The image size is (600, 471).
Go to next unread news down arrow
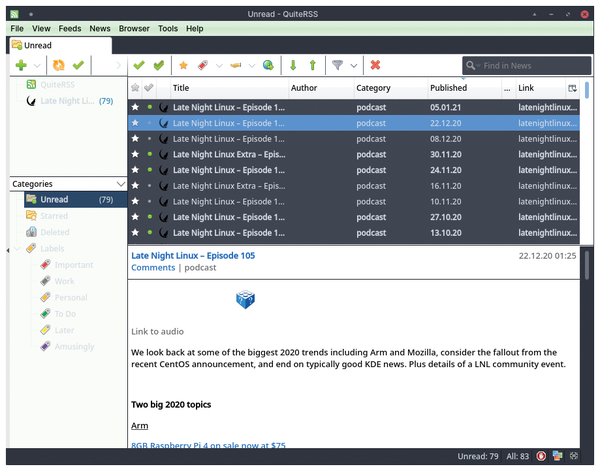(x=293, y=65)
